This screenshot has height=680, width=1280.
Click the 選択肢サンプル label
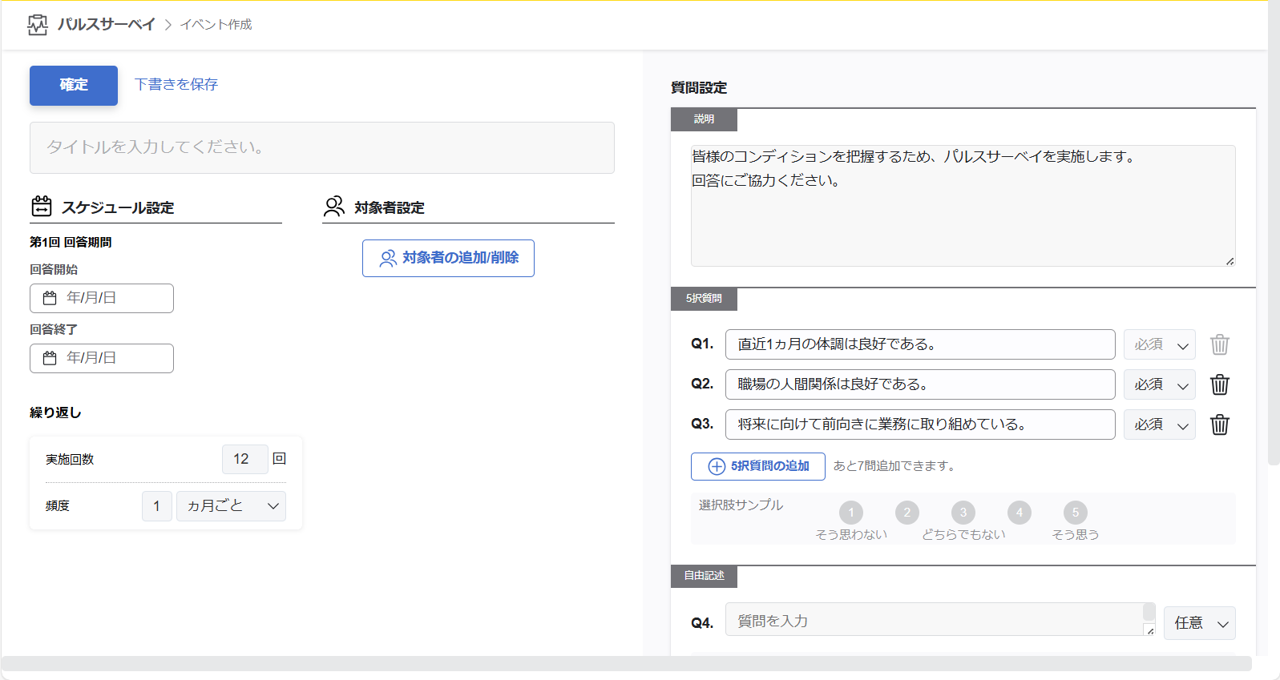[x=741, y=505]
